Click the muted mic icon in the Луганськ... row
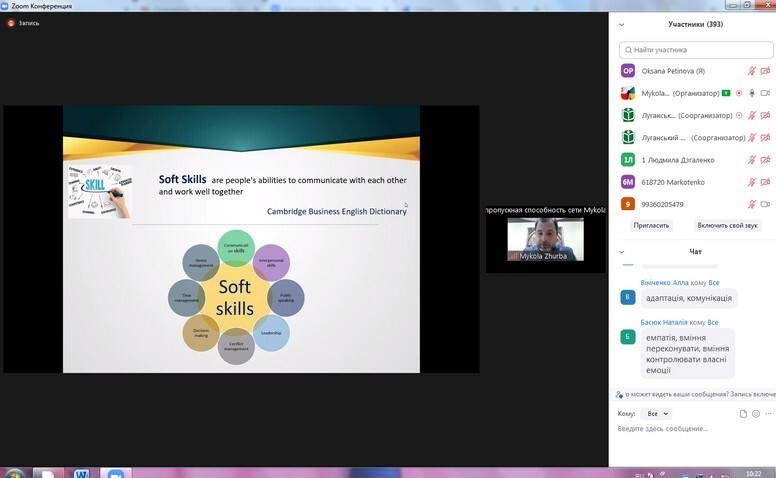The width and height of the screenshot is (776, 478). pyautogui.click(x=752, y=115)
